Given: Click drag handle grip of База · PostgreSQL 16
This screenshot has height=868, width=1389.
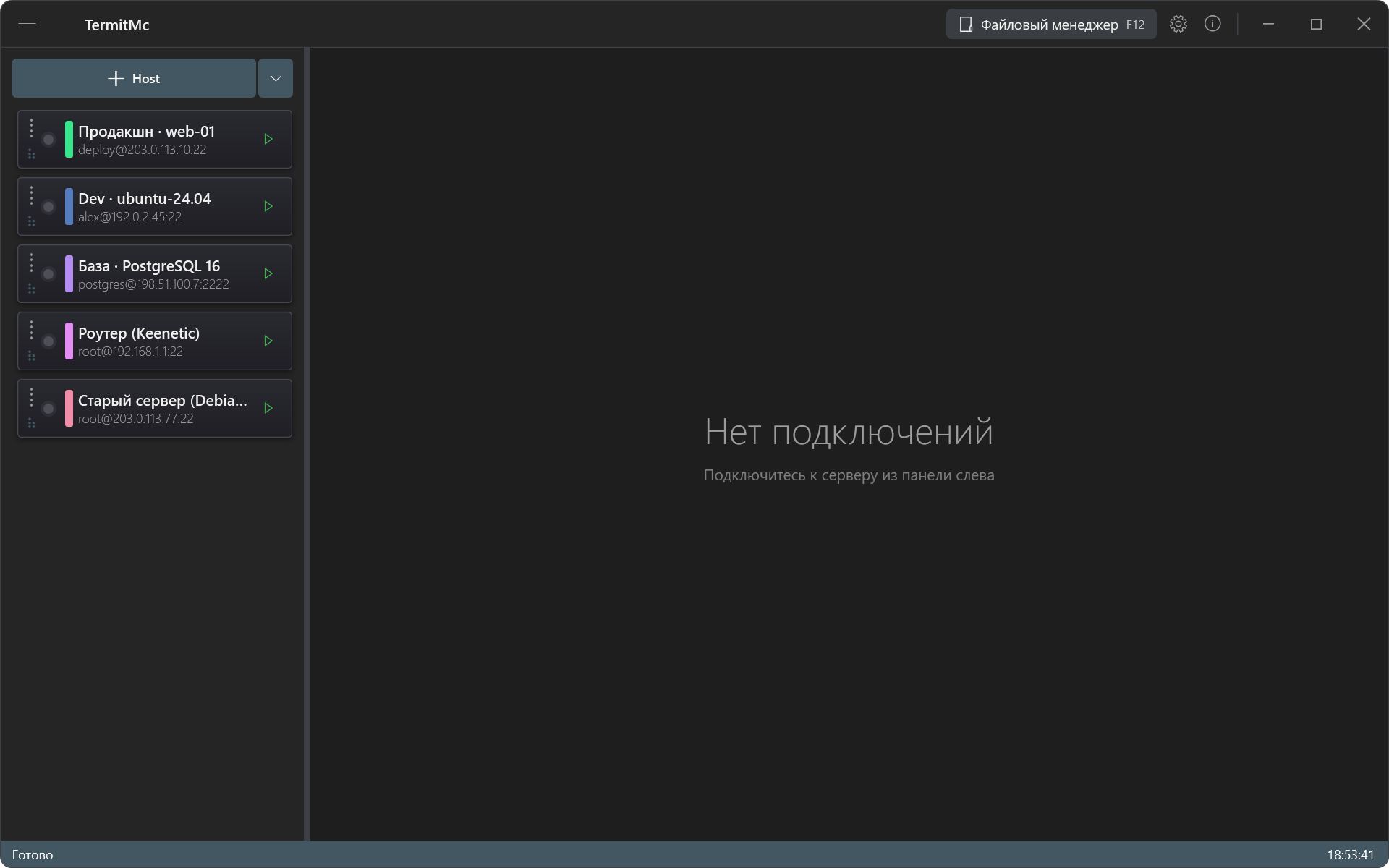Looking at the screenshot, I should (x=31, y=289).
